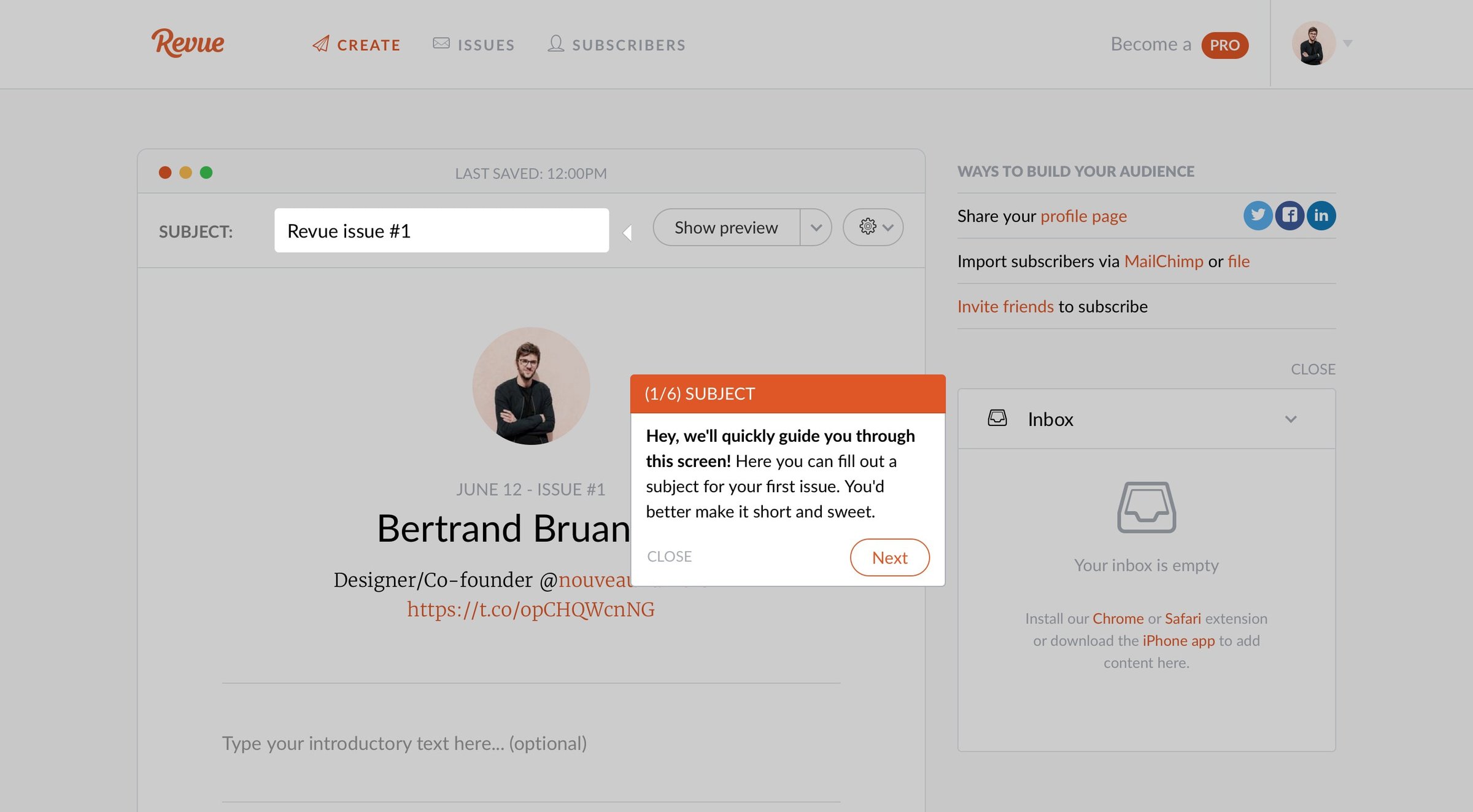The height and width of the screenshot is (812, 1473).
Task: Click the red window dot
Action: [164, 172]
